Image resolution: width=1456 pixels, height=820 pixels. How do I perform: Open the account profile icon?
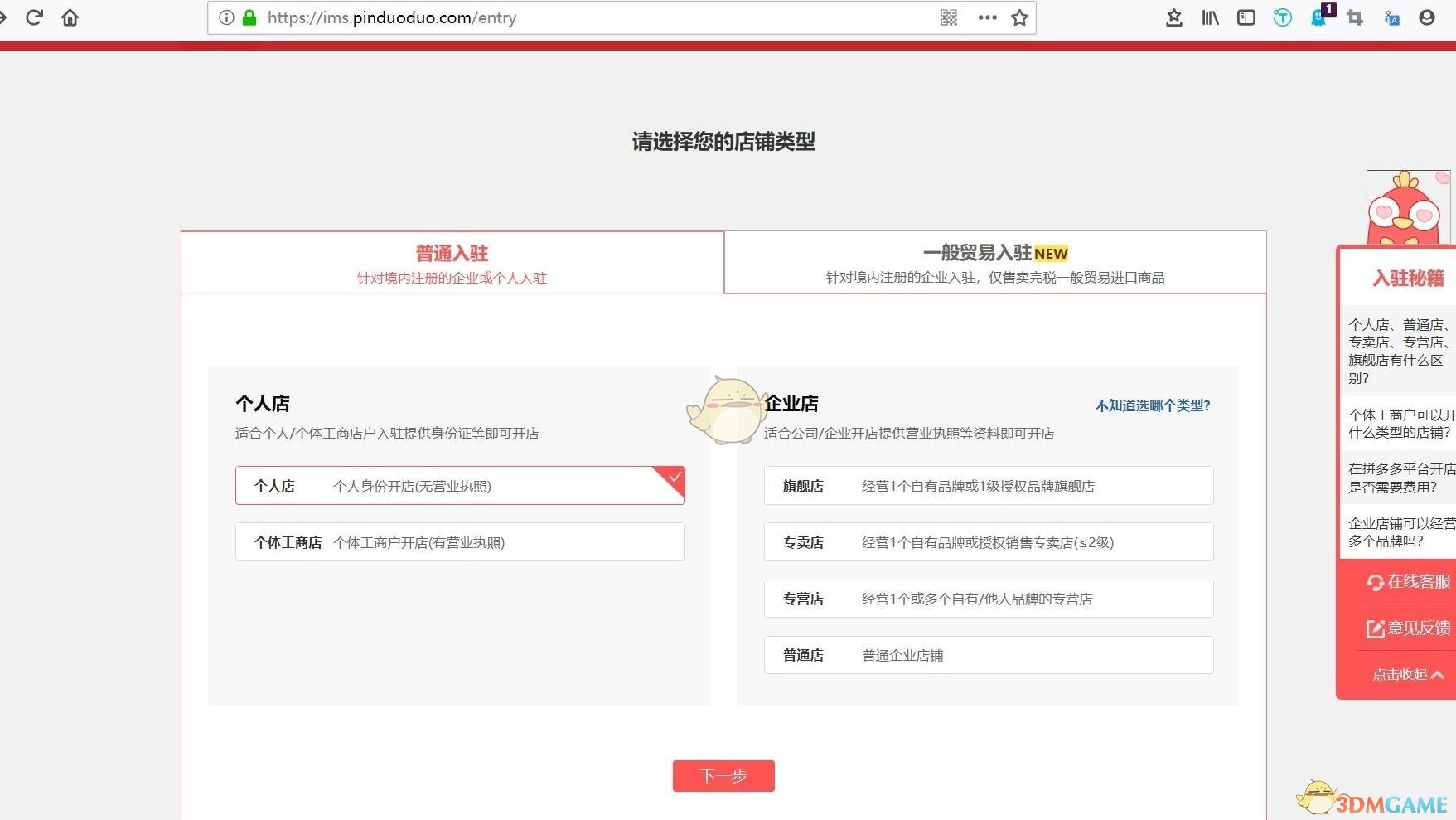point(1427,17)
